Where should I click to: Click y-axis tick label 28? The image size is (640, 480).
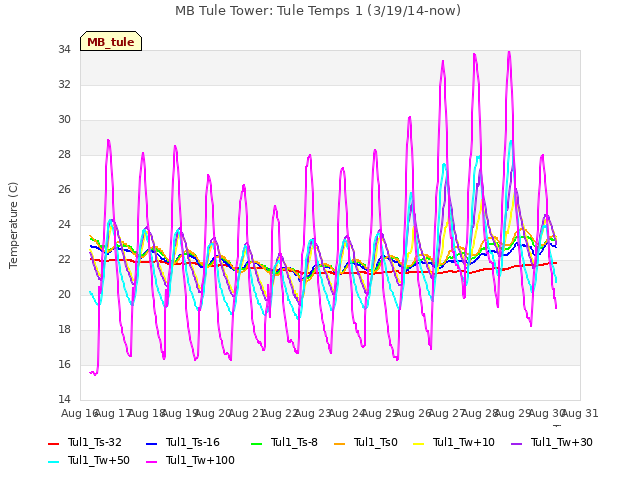pos(64,155)
